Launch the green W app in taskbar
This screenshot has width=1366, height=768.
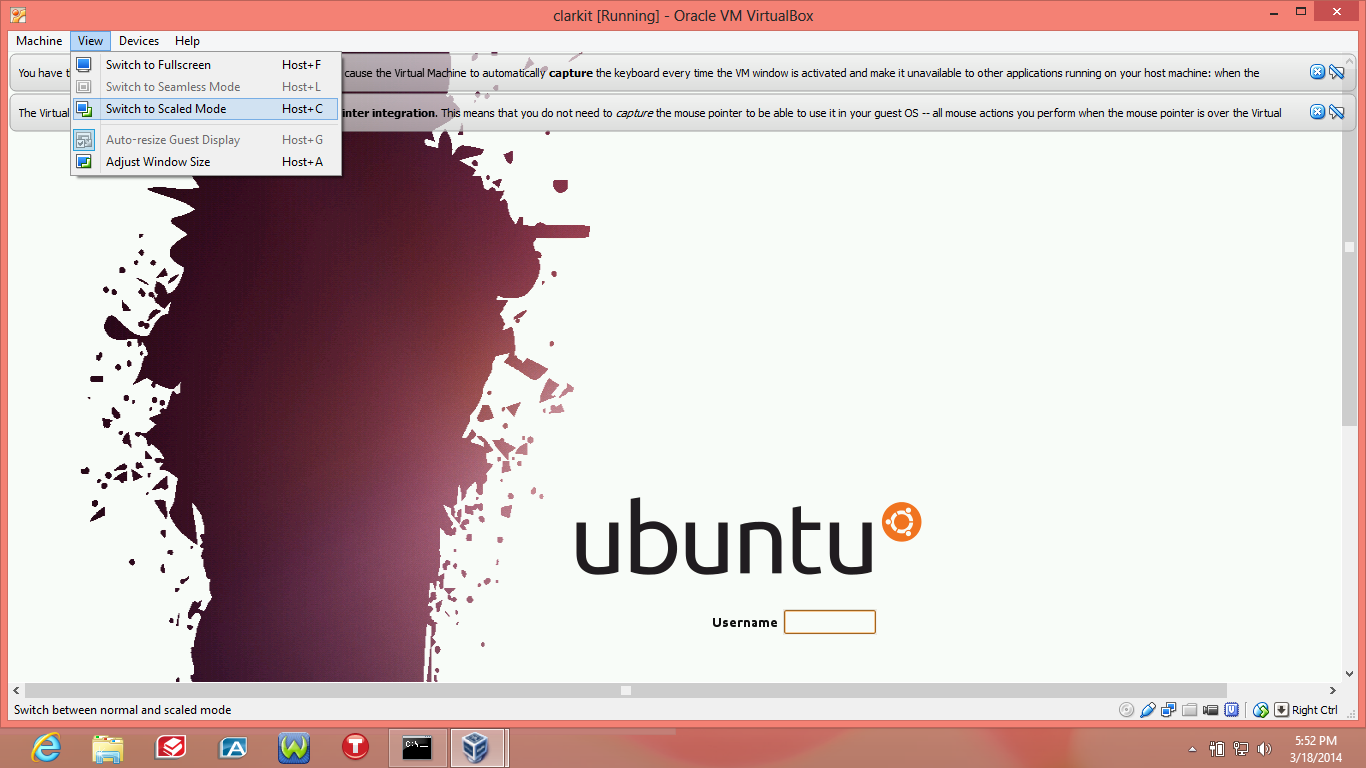click(x=294, y=747)
